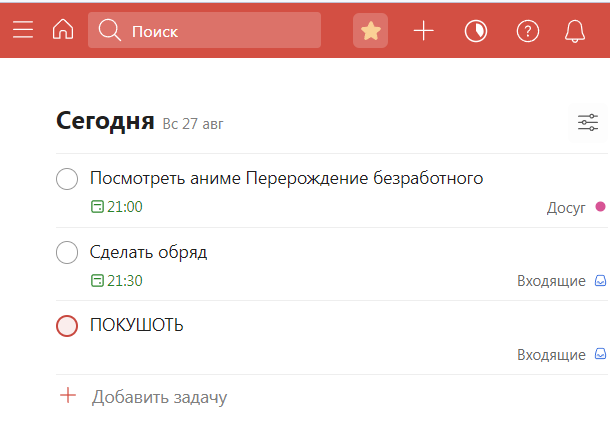The width and height of the screenshot is (610, 434).
Task: Open the hamburger navigation menu
Action: [x=23, y=30]
